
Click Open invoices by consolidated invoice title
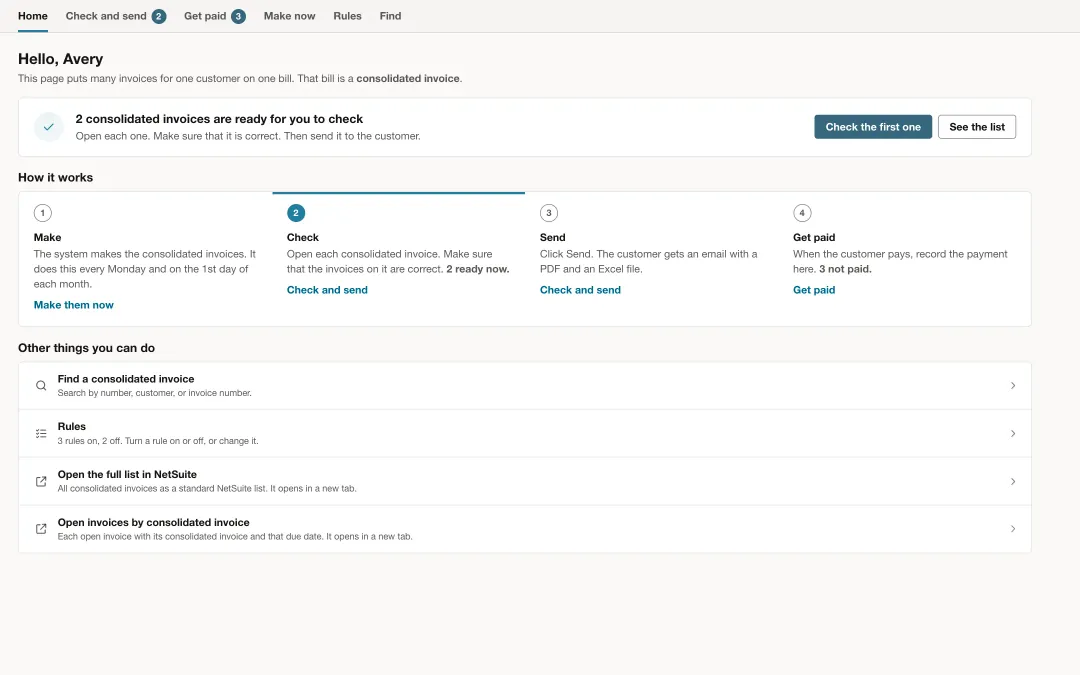point(154,523)
